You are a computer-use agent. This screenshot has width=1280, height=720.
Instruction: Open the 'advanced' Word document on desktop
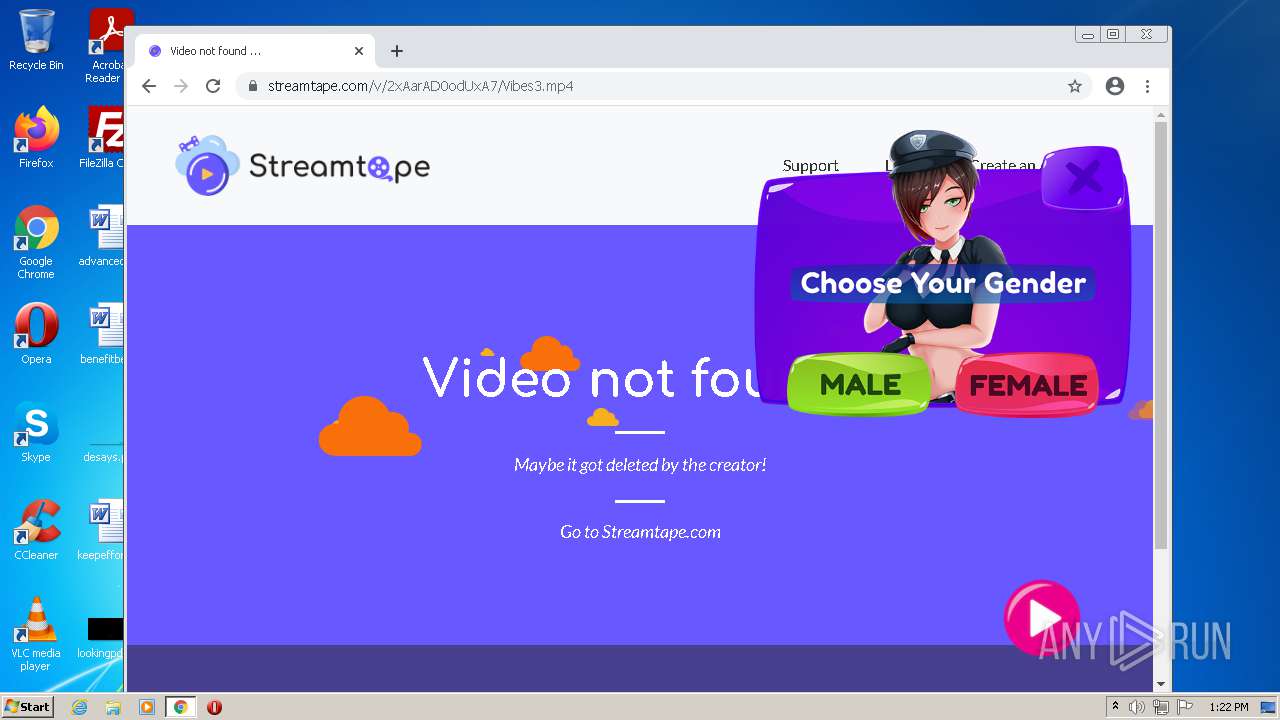coord(104,236)
